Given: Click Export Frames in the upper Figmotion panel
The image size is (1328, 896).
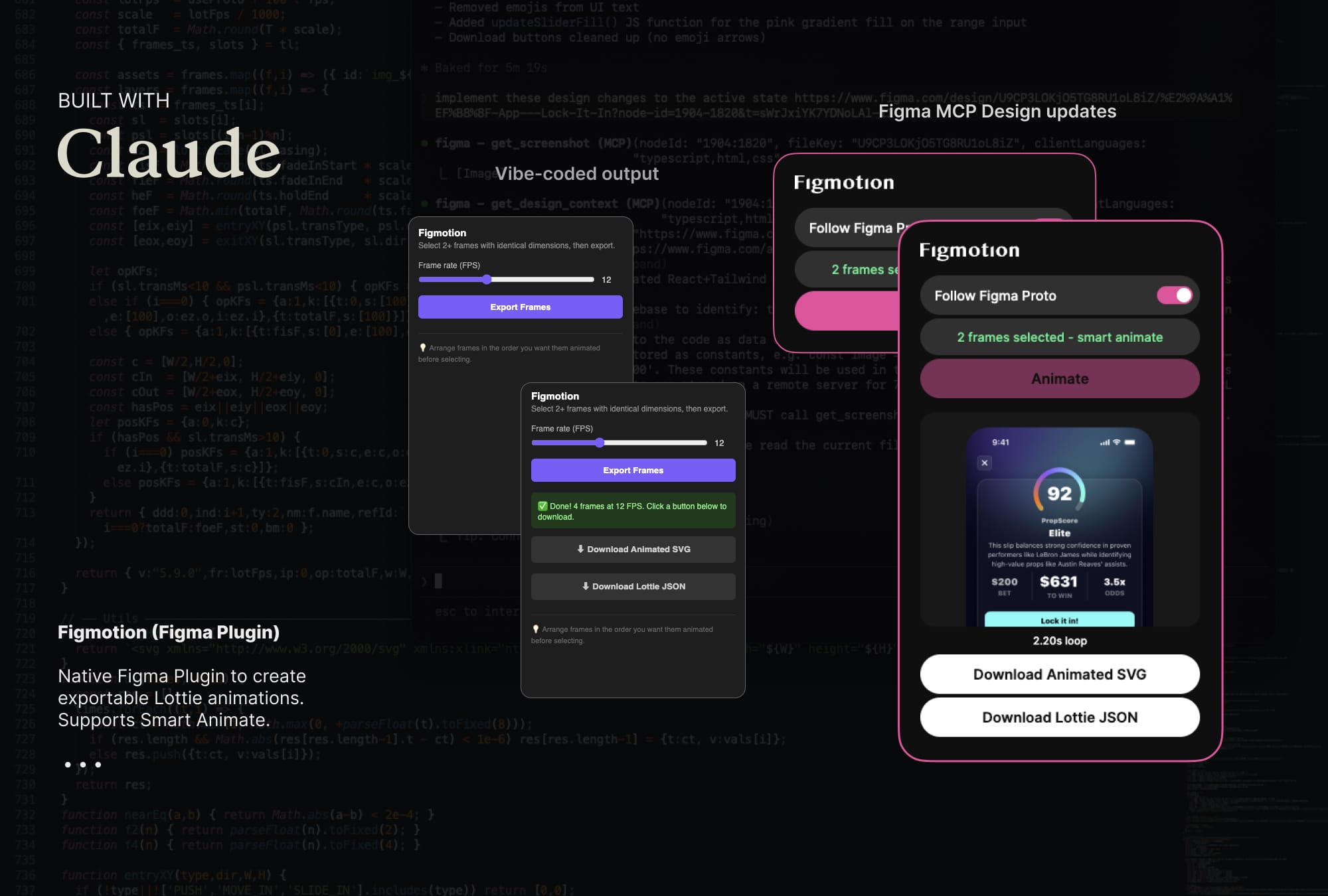Looking at the screenshot, I should click(x=520, y=307).
